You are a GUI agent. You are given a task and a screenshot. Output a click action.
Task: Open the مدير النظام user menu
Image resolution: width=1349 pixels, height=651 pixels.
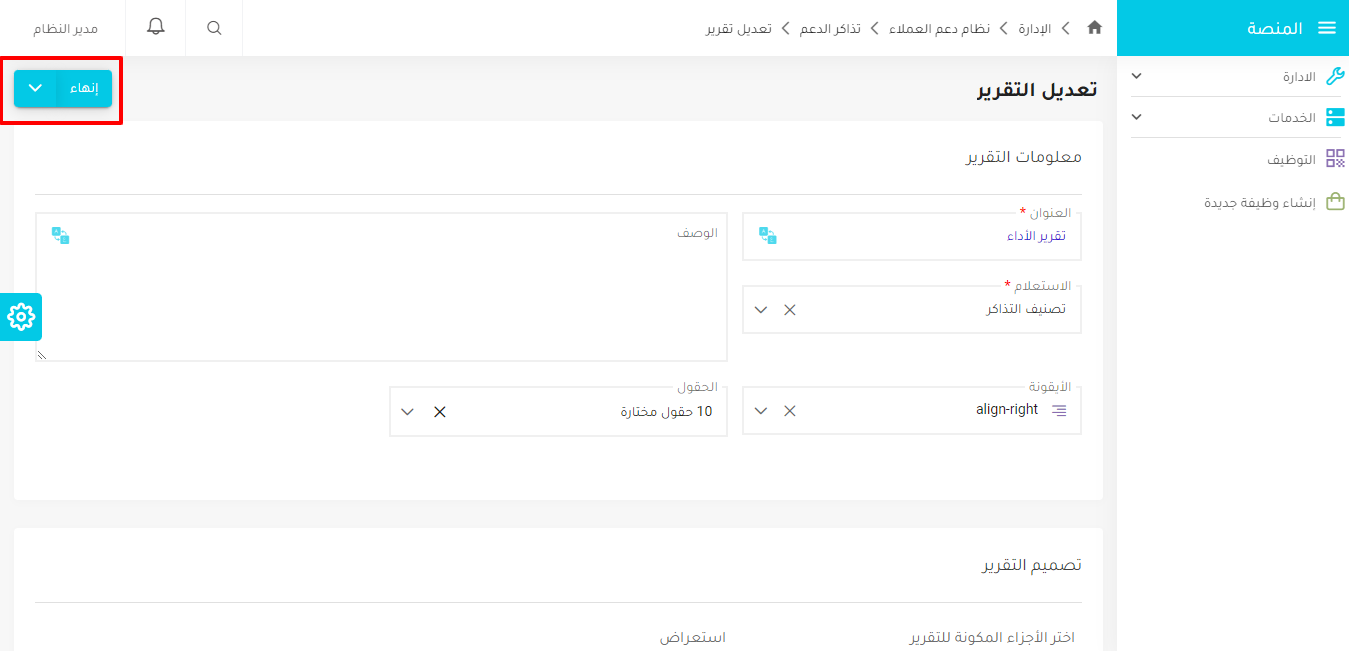tap(65, 27)
